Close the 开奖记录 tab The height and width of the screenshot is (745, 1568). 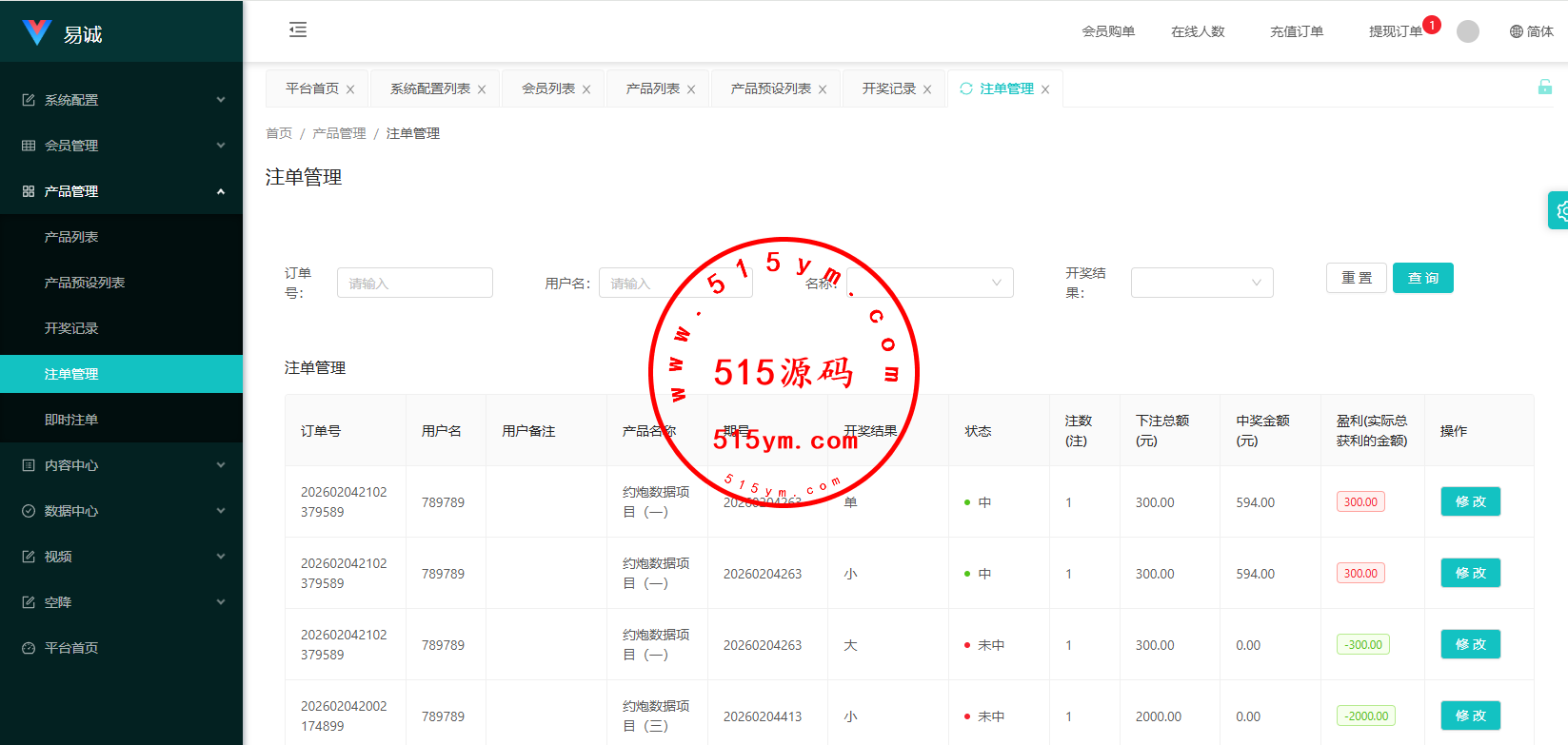[927, 89]
